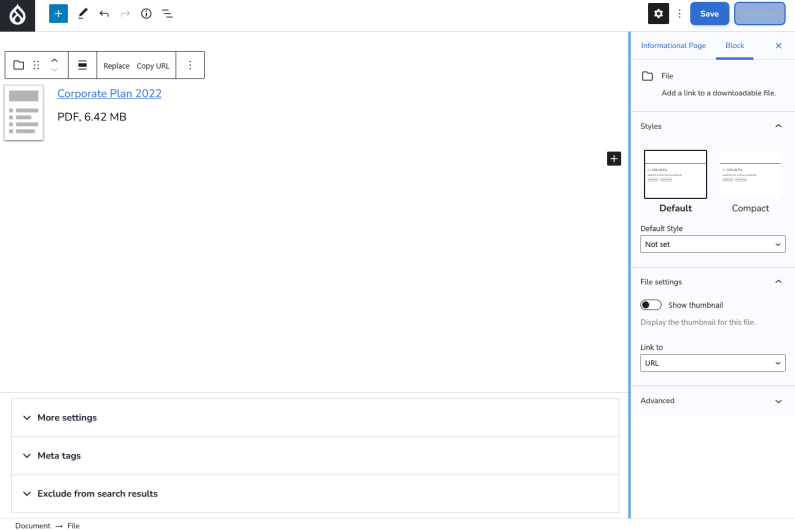Select the pencil edit tool
Viewport: 795px width, 530px height.
83,14
